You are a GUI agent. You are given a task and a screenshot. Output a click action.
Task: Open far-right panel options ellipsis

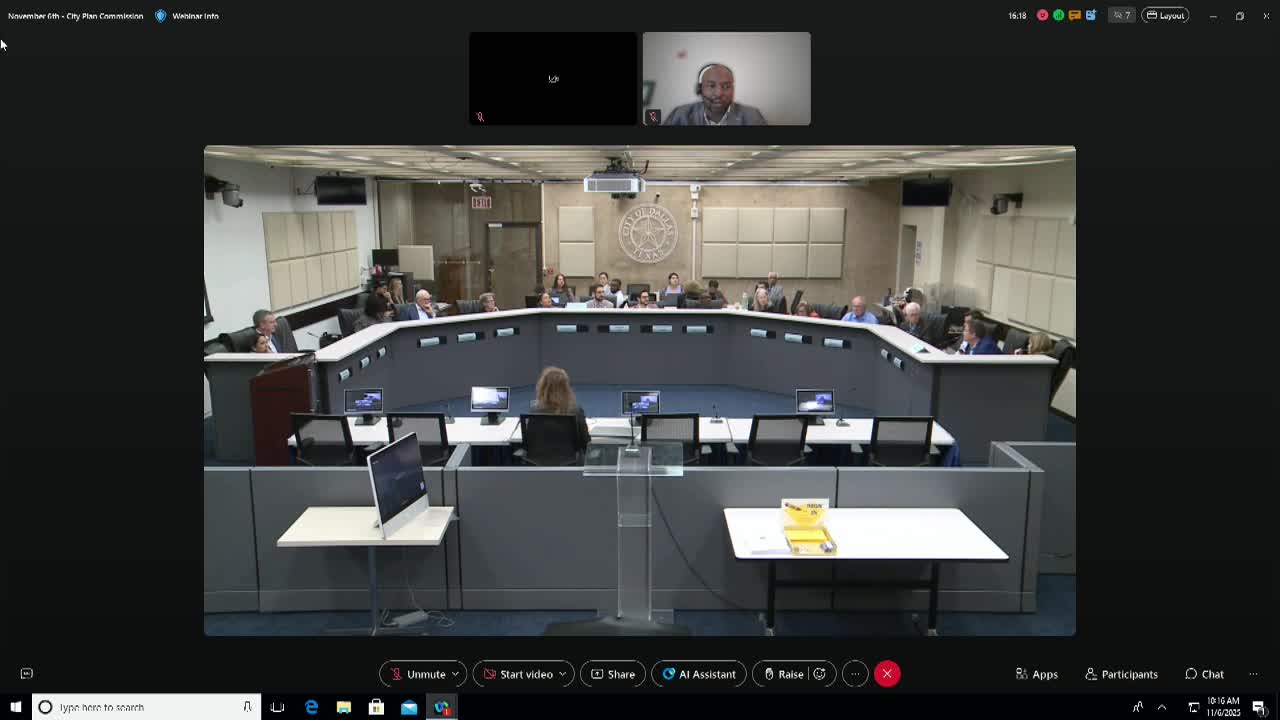pos(1253,674)
